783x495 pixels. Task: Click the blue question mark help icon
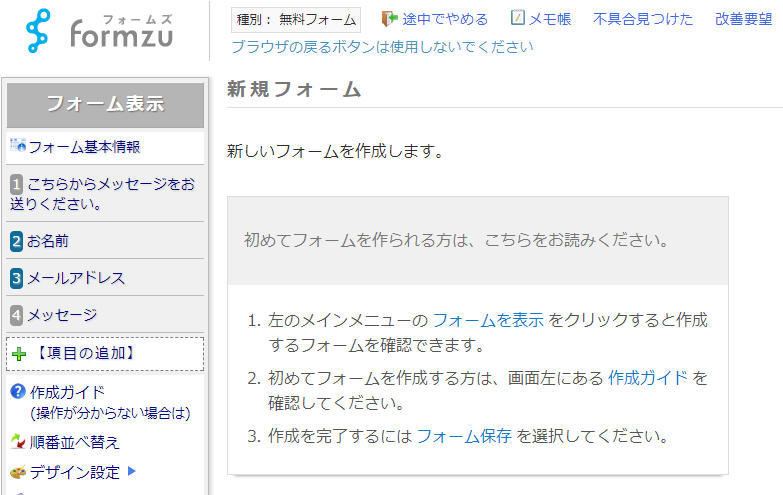[x=17, y=392]
